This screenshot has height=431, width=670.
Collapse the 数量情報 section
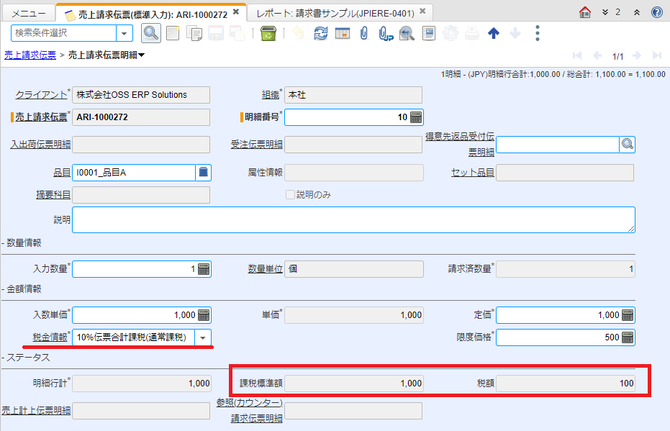point(21,243)
